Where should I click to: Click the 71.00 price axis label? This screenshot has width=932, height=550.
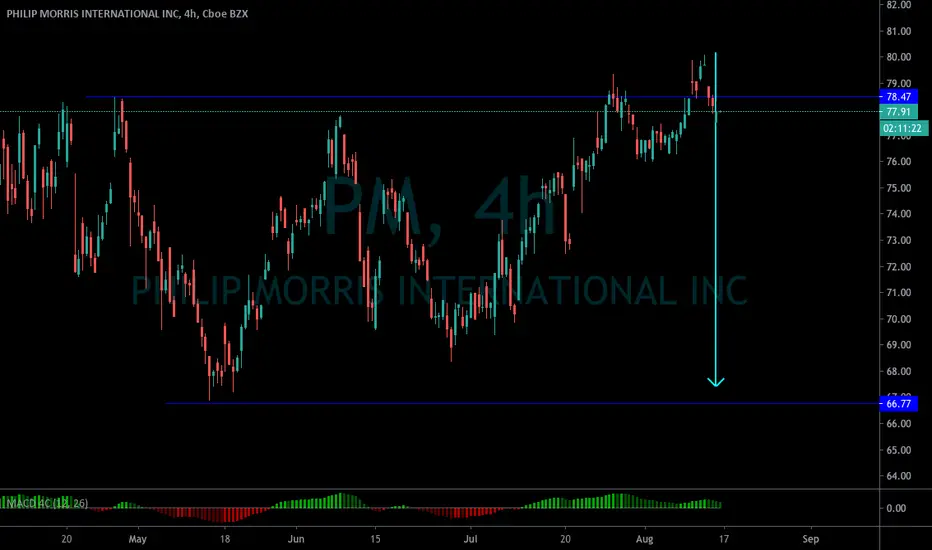tap(898, 293)
